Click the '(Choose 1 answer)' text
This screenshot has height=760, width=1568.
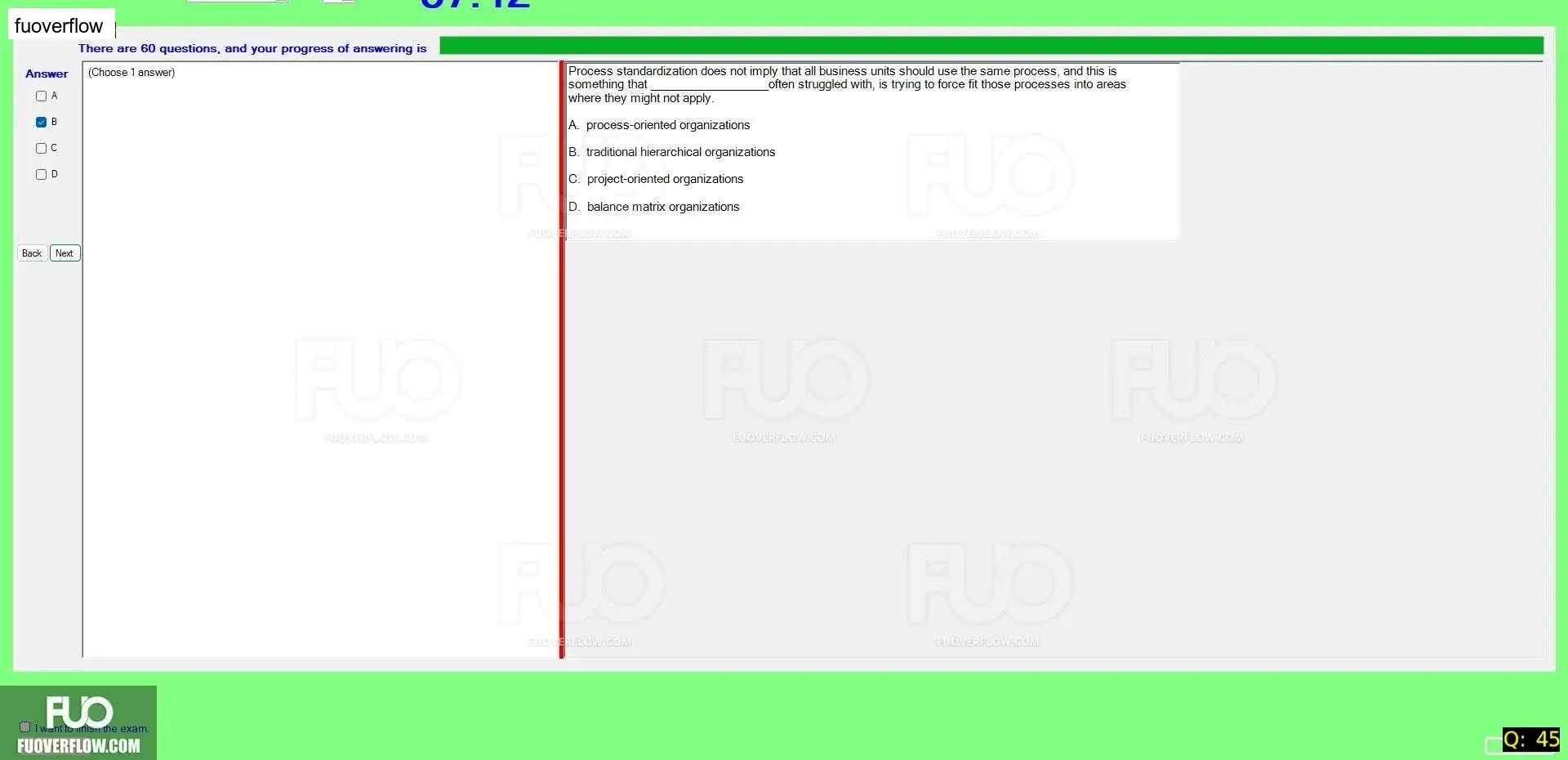pyautogui.click(x=131, y=73)
